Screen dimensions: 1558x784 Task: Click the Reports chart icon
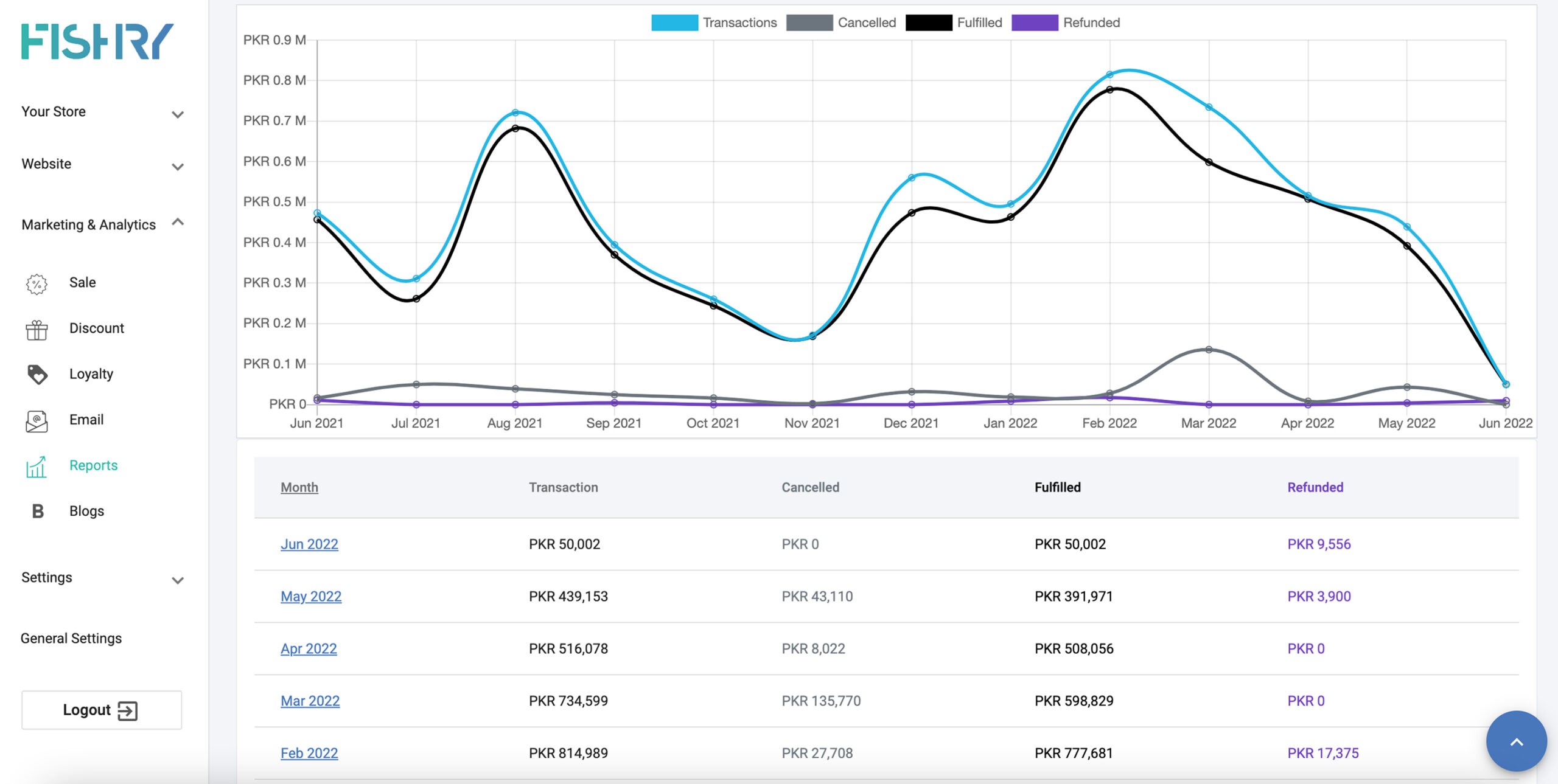(x=37, y=467)
